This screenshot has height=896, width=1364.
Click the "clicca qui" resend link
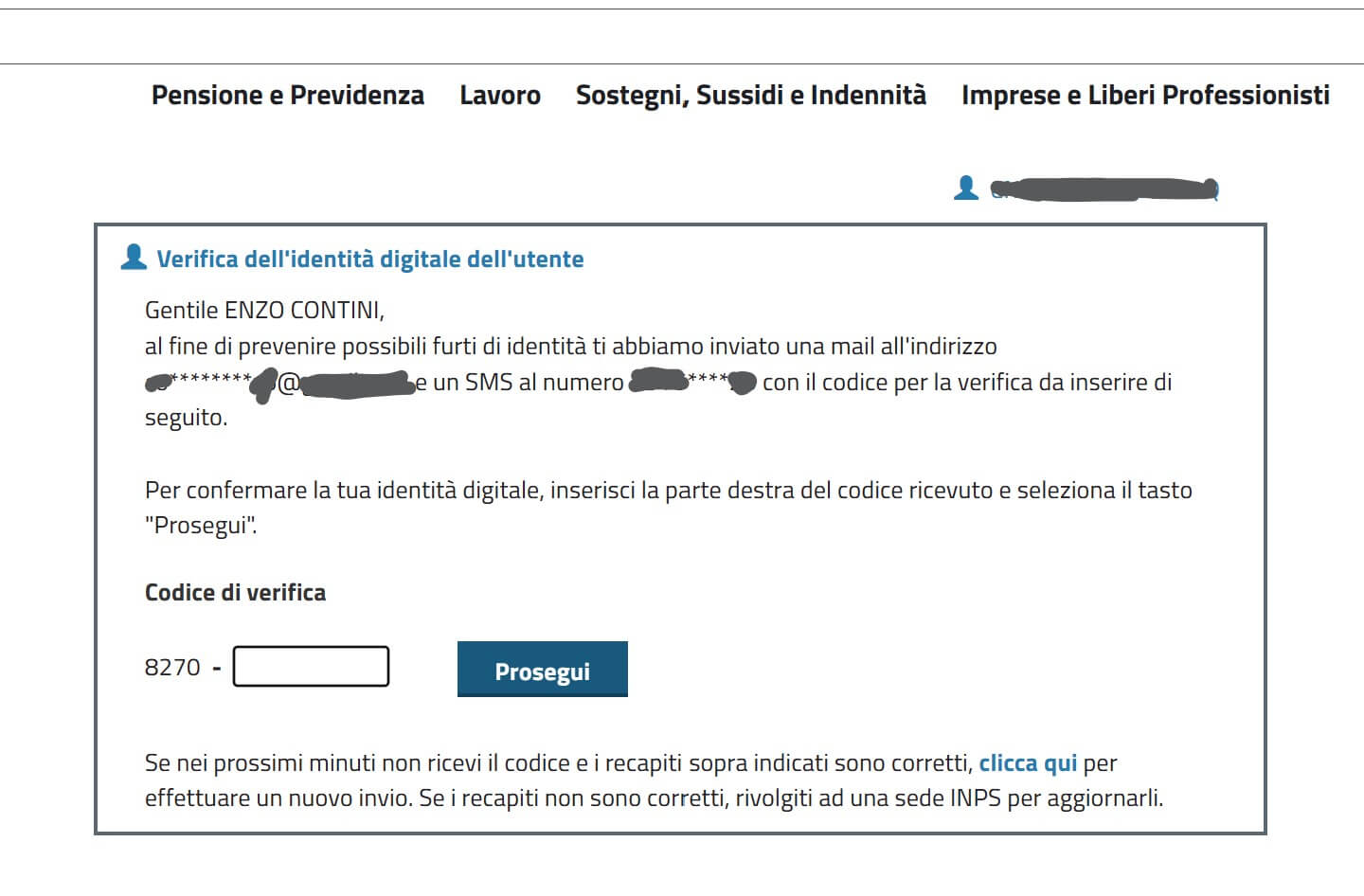[x=1027, y=763]
